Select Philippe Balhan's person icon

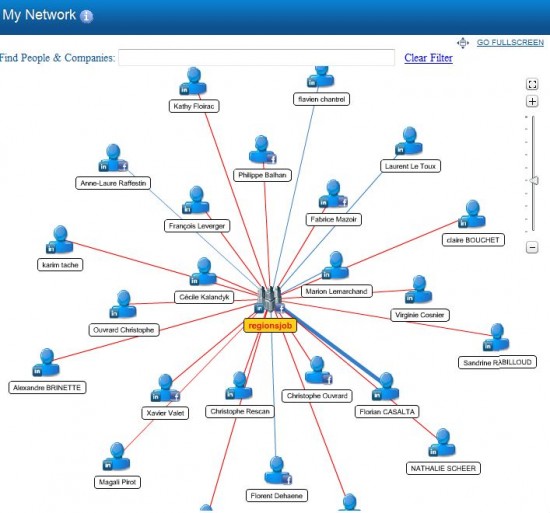262,150
